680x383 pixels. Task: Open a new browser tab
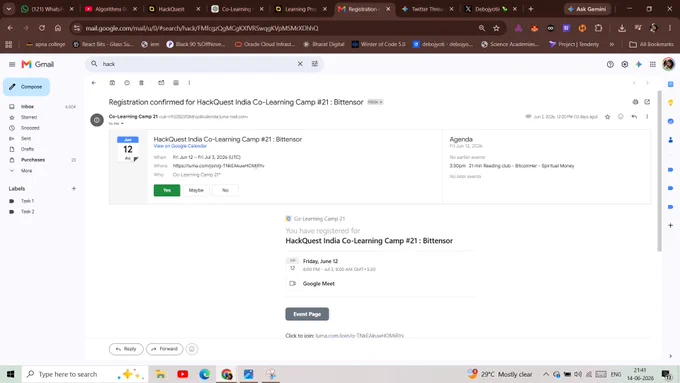pos(530,9)
